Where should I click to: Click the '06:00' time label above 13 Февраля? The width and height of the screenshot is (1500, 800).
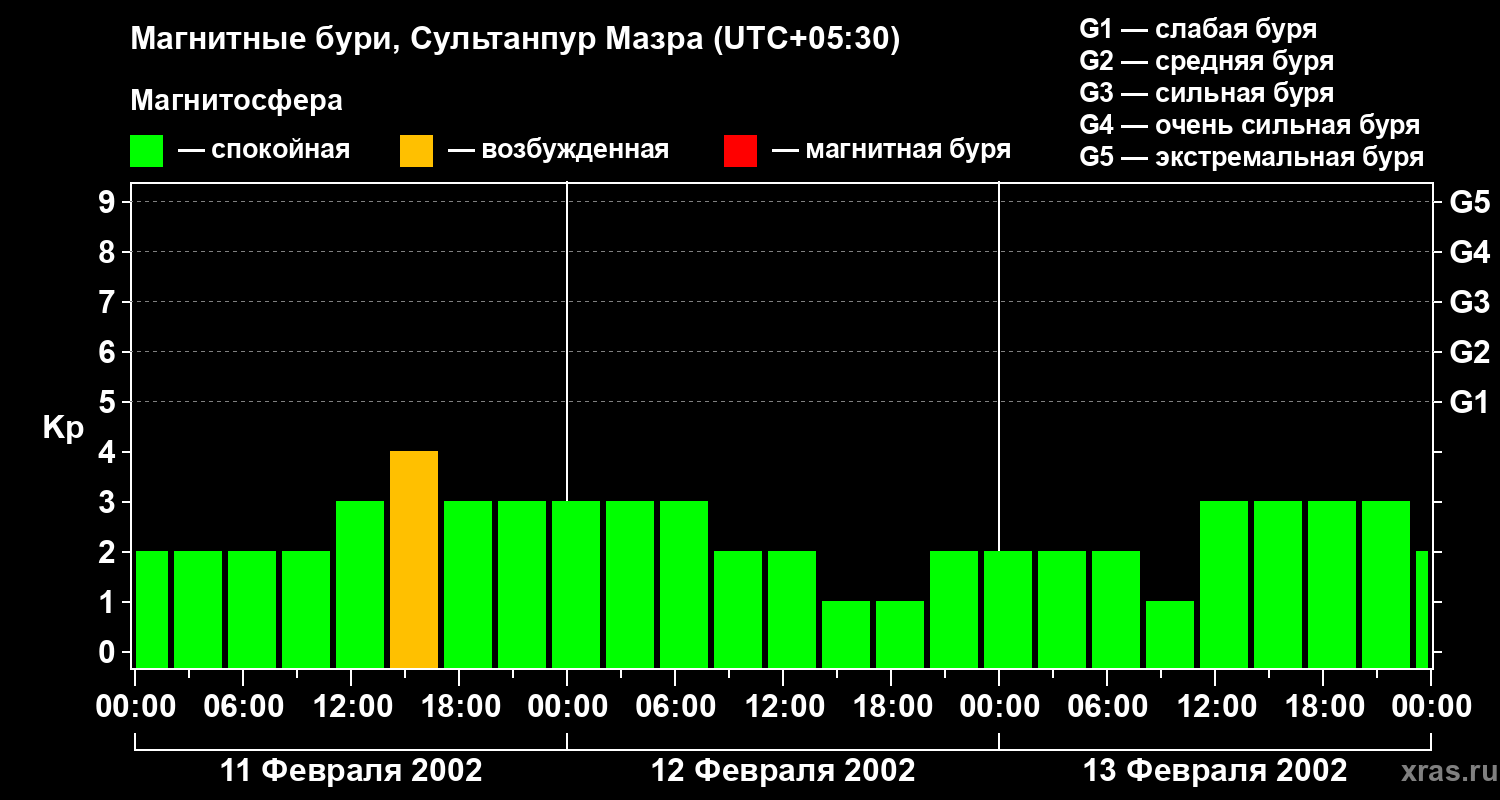1107,707
